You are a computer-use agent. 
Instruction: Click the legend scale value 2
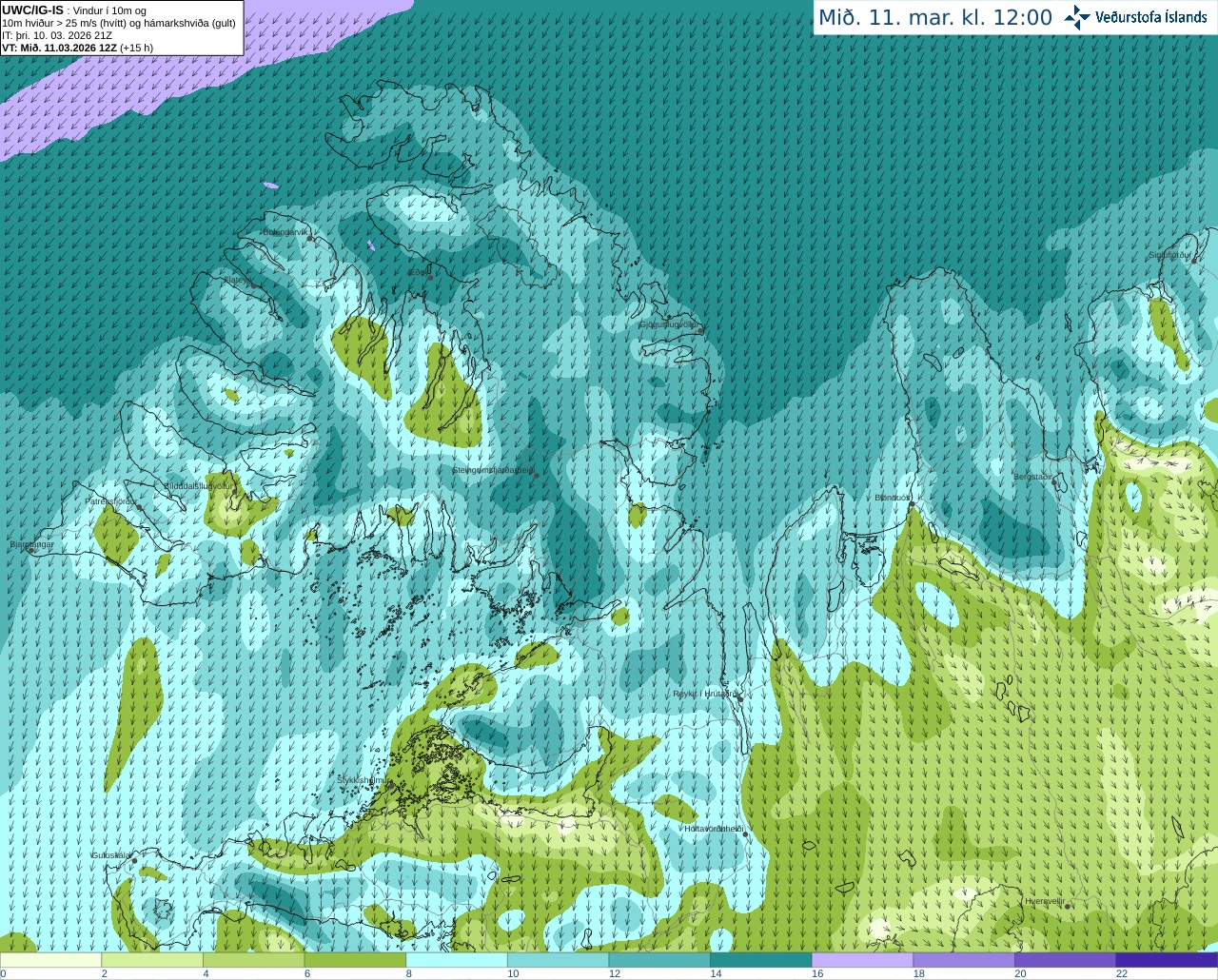coord(104,973)
